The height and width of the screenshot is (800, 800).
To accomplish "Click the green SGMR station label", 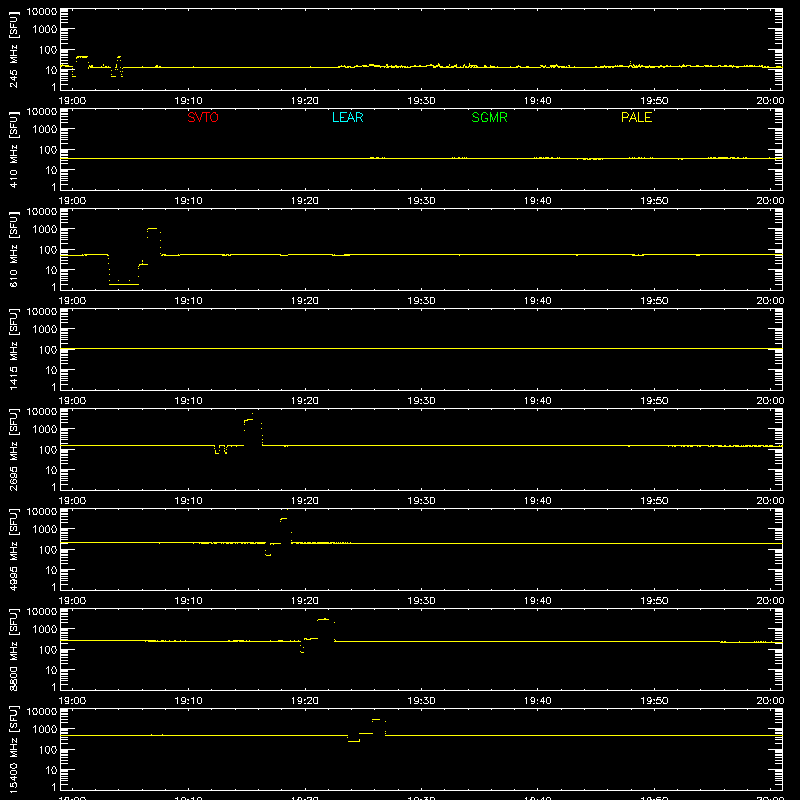I will click(x=489, y=117).
